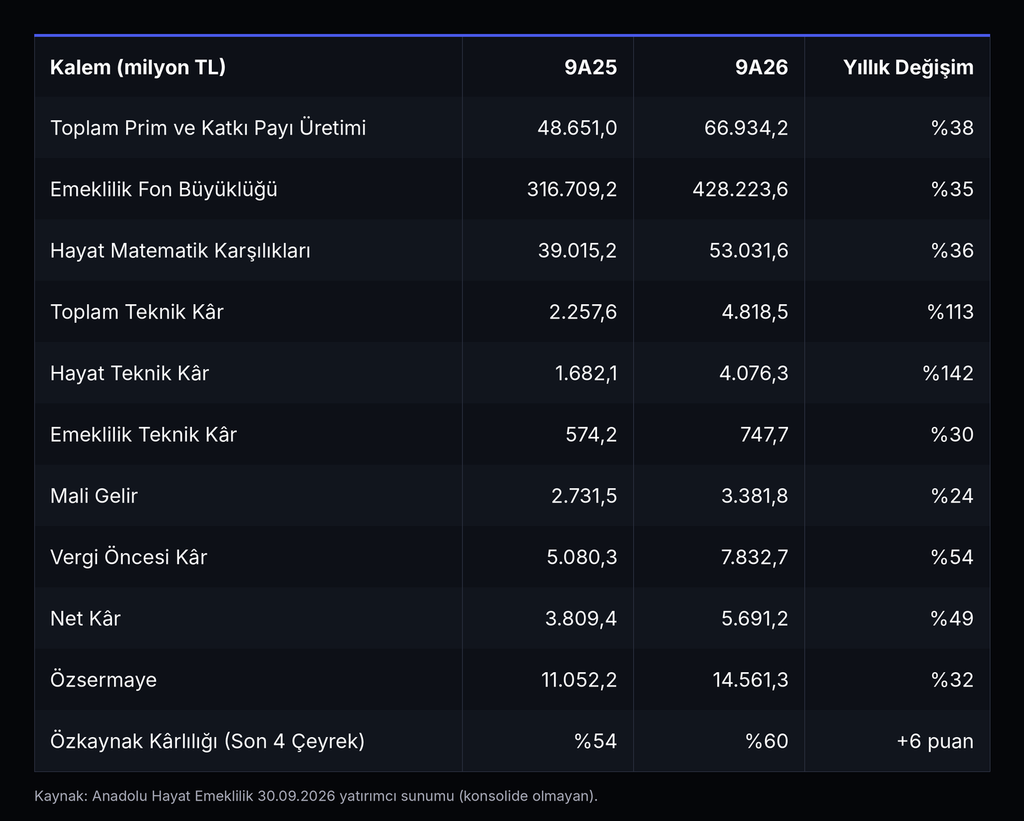Image resolution: width=1024 pixels, height=821 pixels.
Task: Click the "Toplam Teknik Kâr" row label
Action: (136, 312)
